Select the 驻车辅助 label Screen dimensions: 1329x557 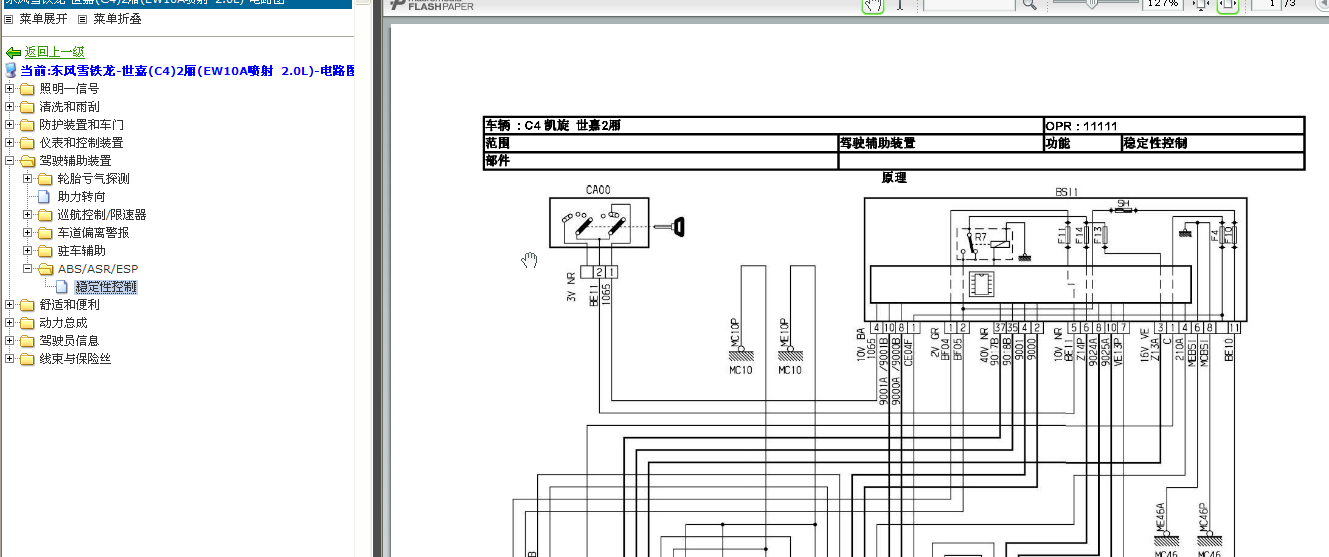(81, 251)
